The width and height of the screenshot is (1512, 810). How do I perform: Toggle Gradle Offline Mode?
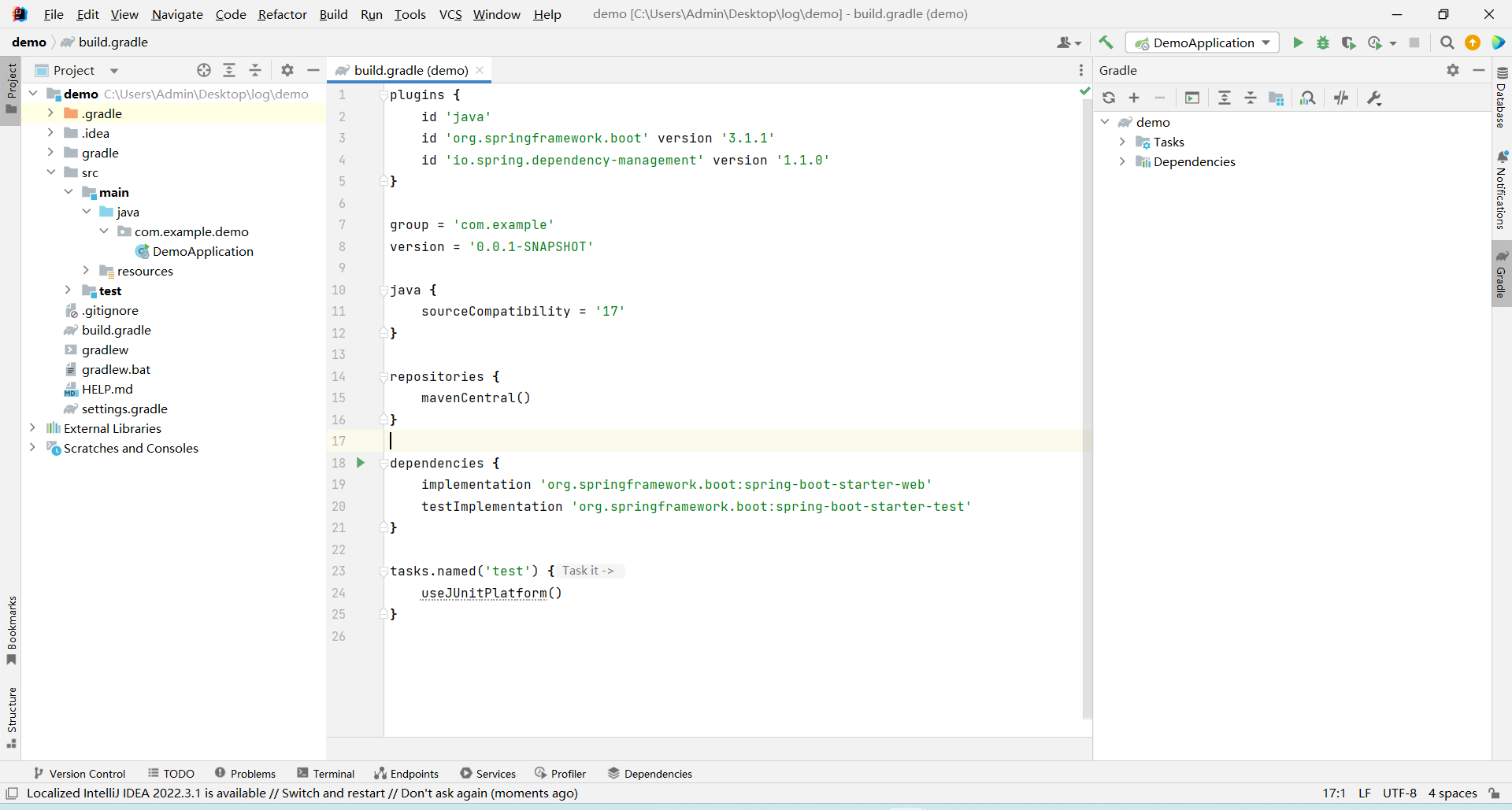pos(1341,98)
